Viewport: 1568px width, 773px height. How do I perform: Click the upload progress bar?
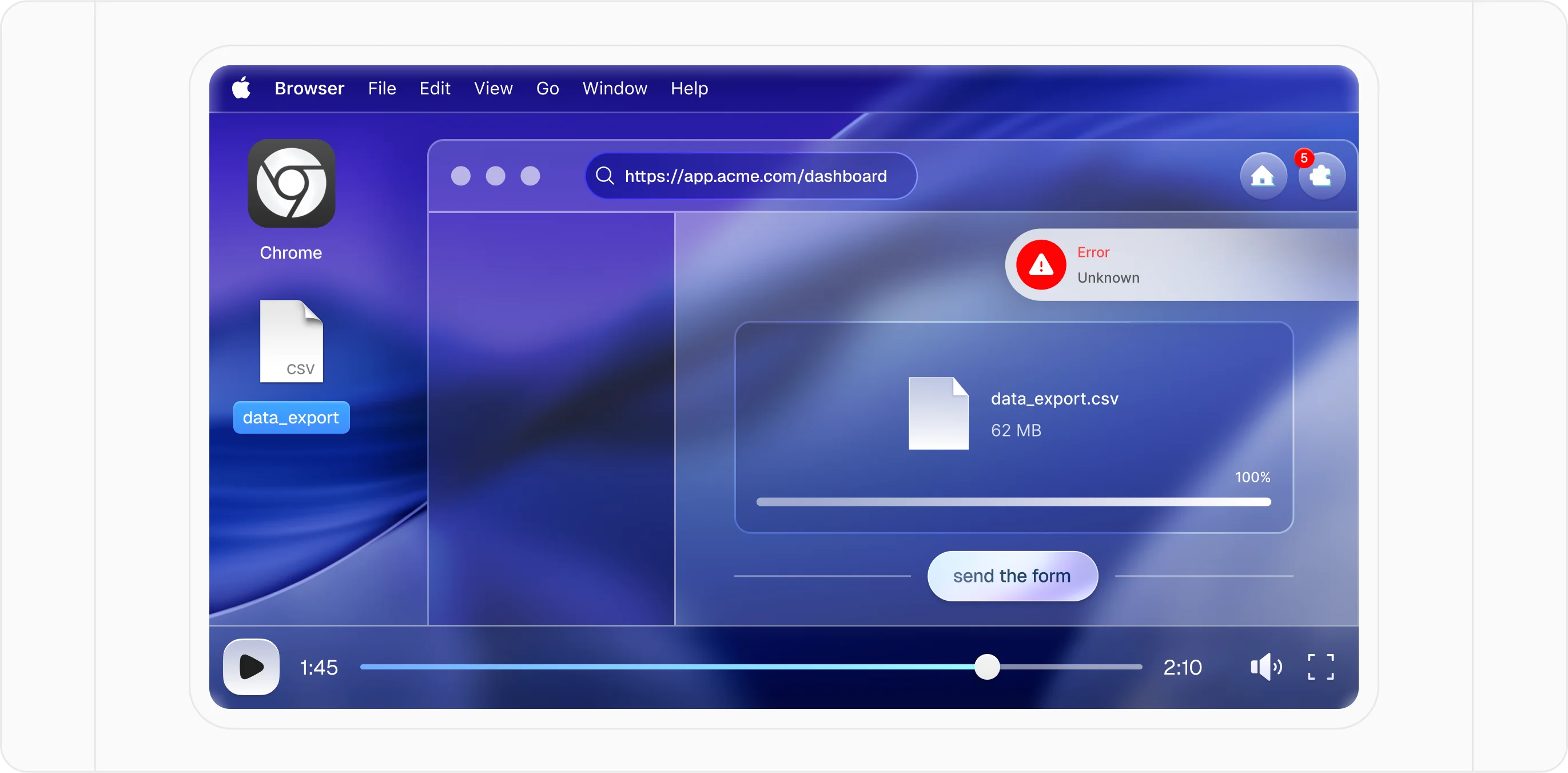point(1013,502)
